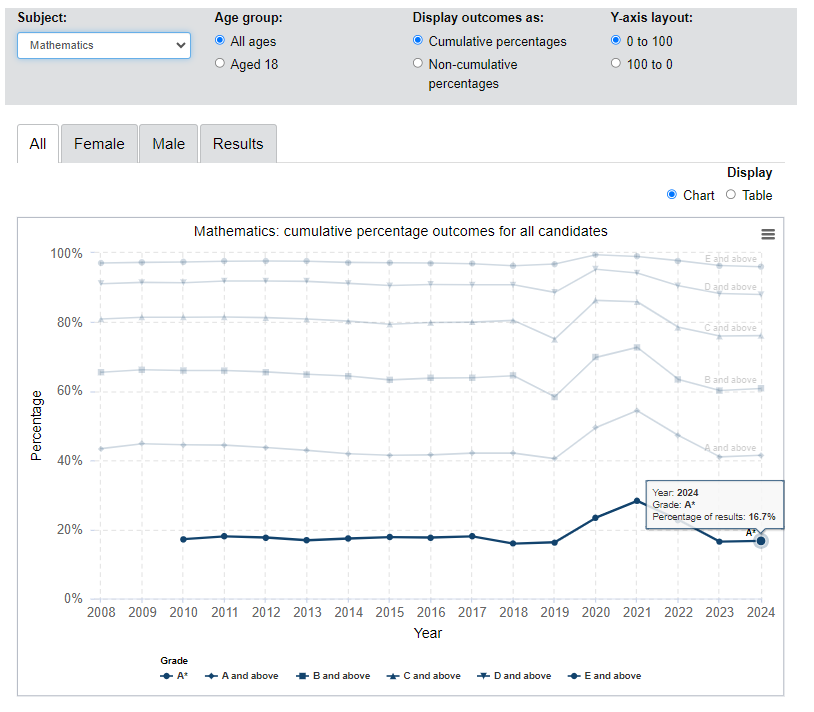Viewport: 814px width, 712px height.
Task: Switch to the Female tab
Action: (99, 144)
